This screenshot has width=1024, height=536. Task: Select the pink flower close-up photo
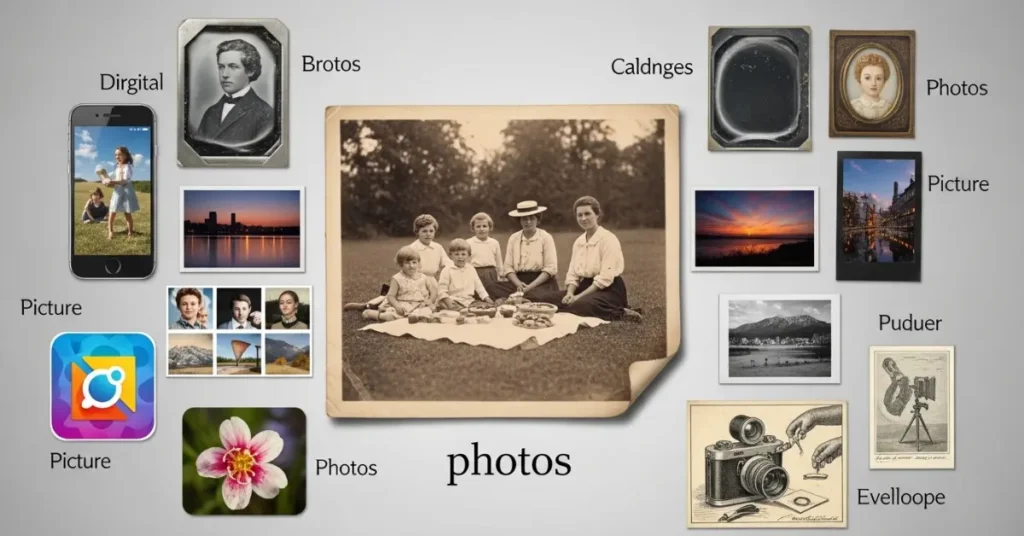click(x=244, y=461)
